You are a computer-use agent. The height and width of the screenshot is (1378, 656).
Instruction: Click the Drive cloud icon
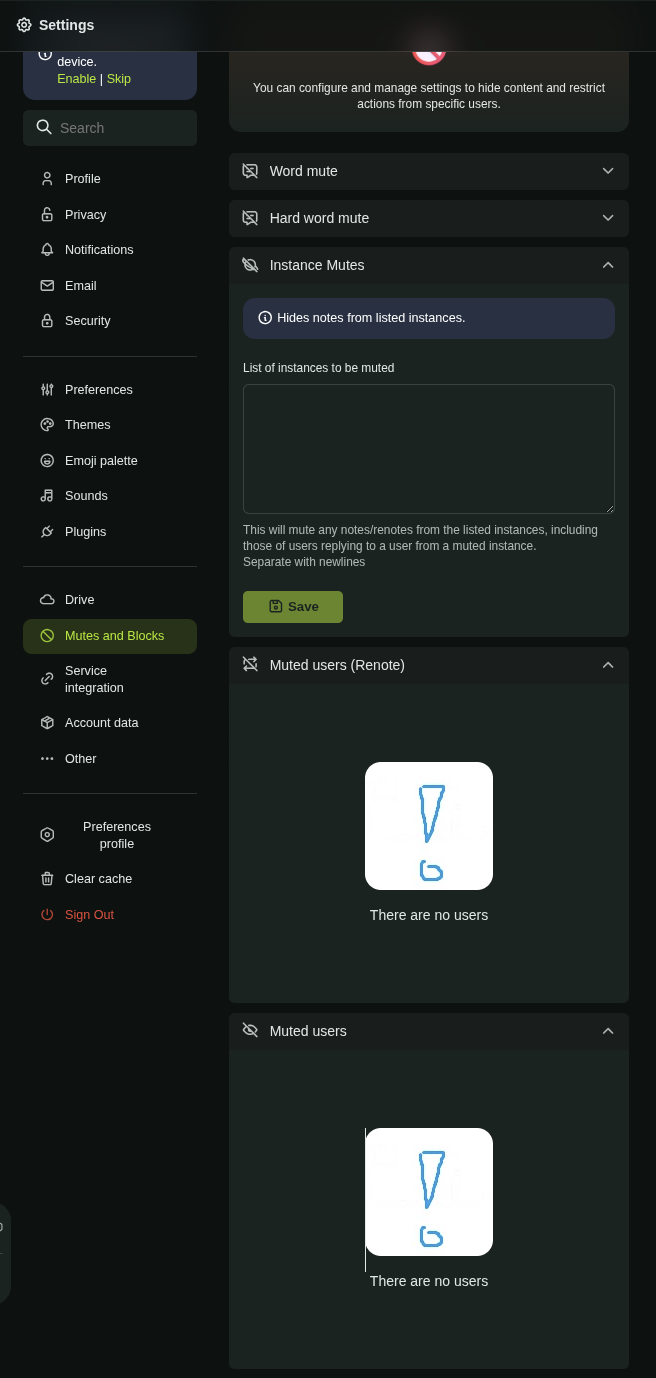point(47,600)
